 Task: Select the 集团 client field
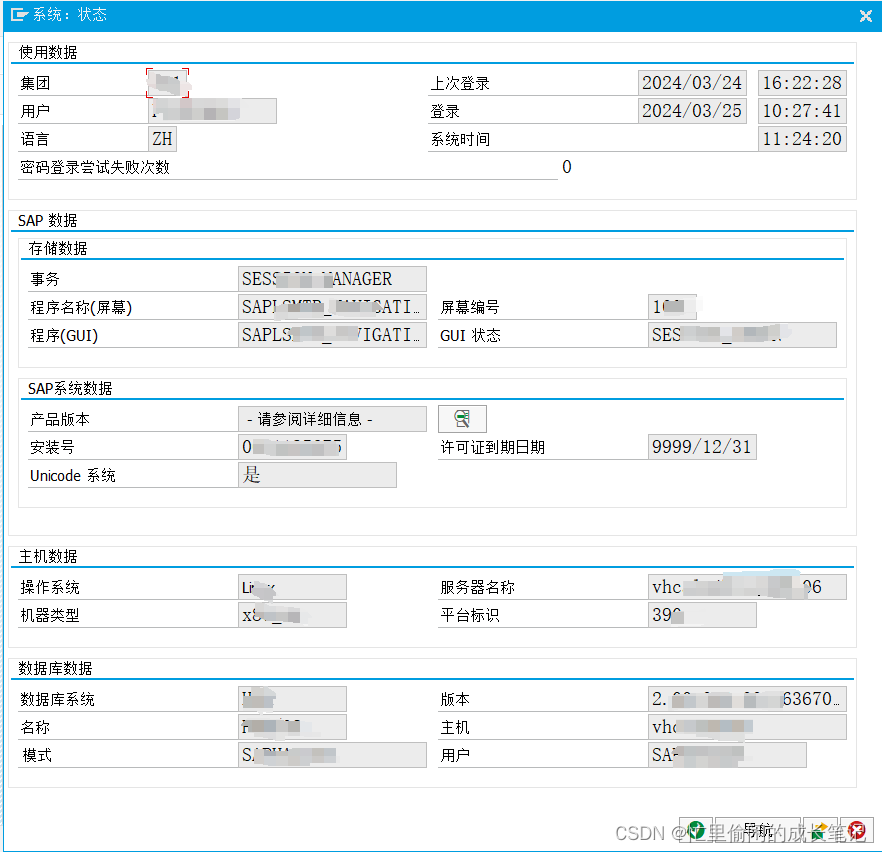167,83
